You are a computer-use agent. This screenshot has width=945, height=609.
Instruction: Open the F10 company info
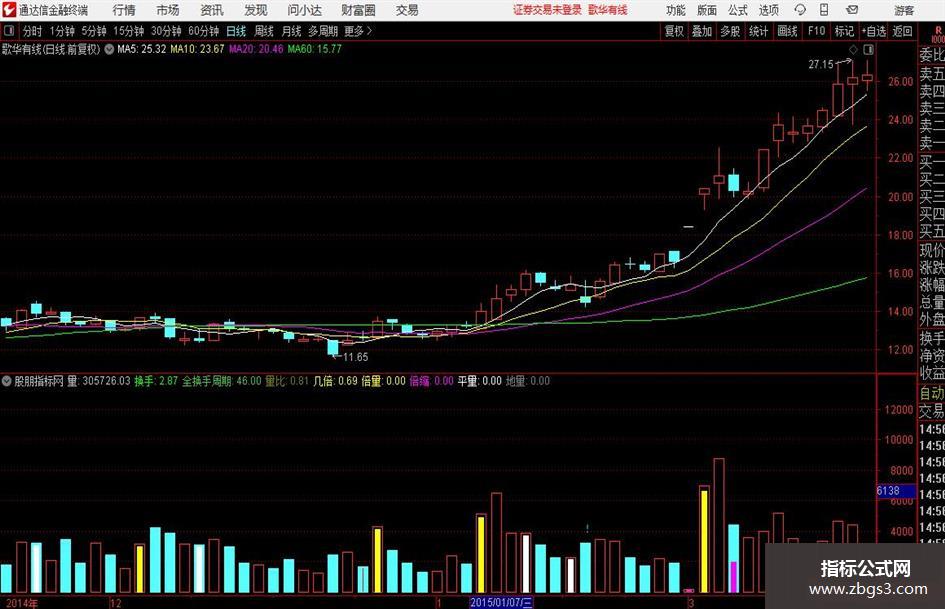coord(816,31)
